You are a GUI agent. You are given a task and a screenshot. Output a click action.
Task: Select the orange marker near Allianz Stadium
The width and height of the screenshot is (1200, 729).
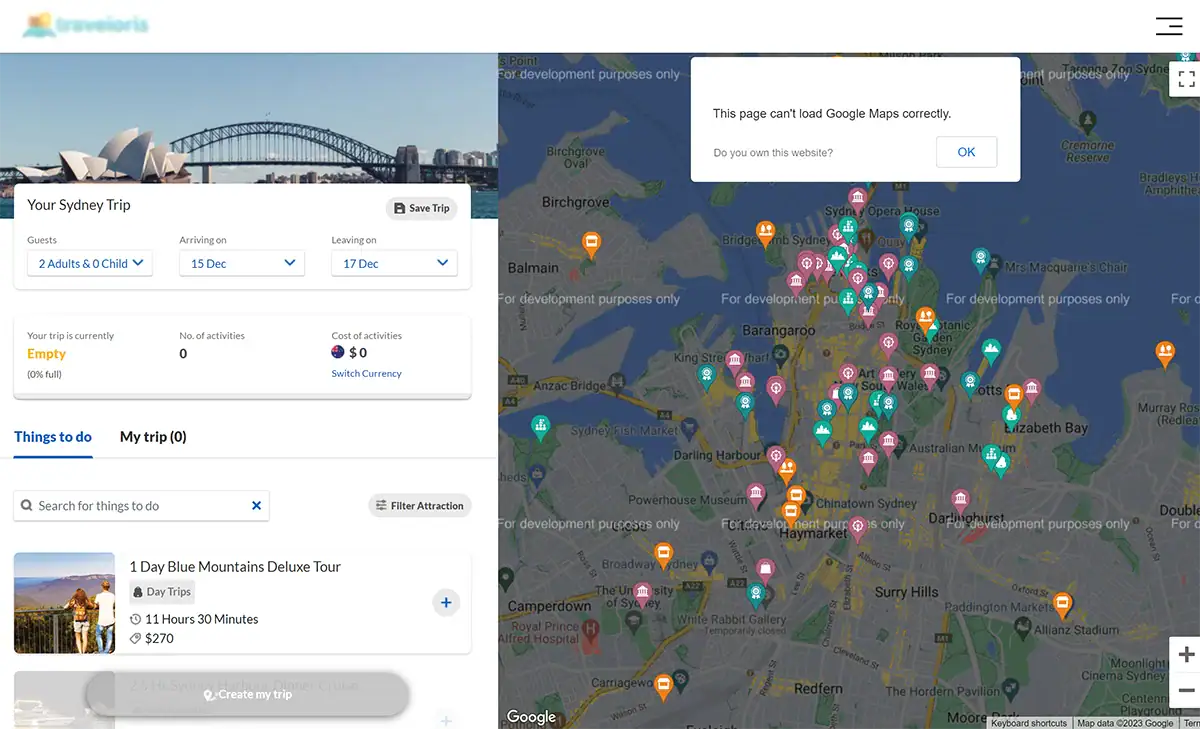tap(1063, 603)
